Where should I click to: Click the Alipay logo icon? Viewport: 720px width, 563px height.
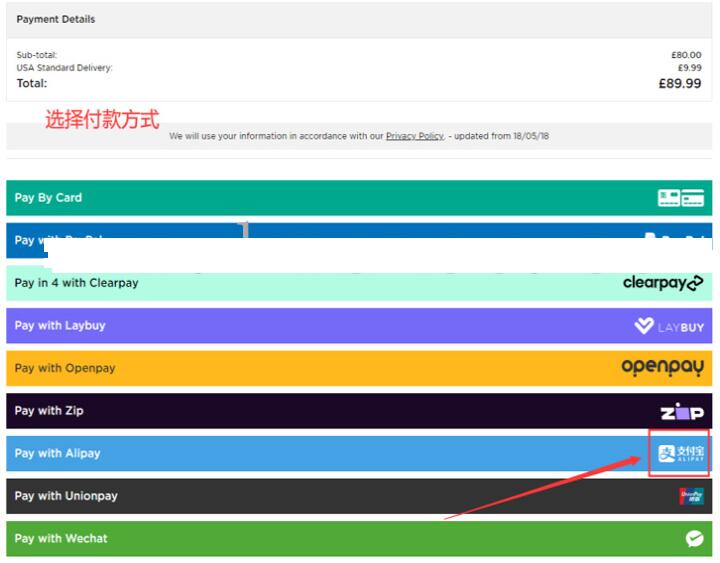coord(681,454)
